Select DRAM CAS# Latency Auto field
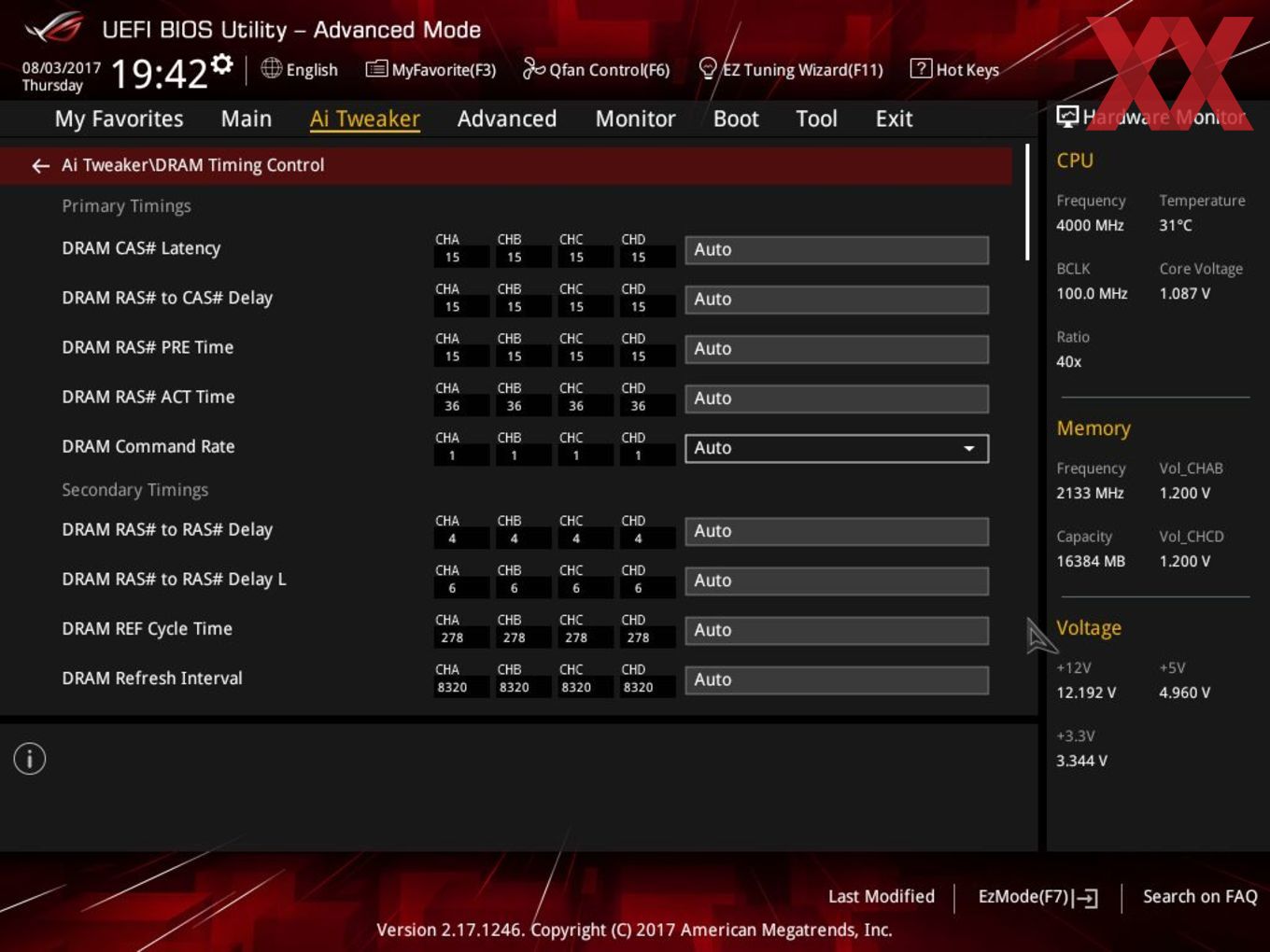Screen dimensions: 1270x952 pos(837,250)
